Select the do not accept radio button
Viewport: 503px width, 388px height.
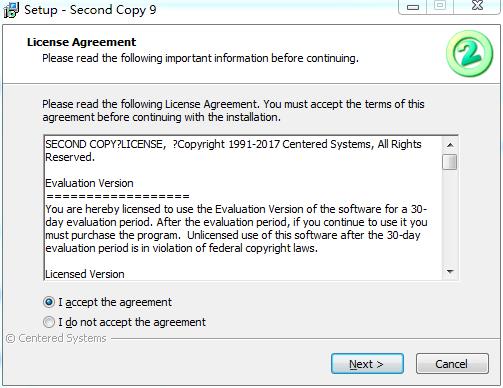pyautogui.click(x=49, y=322)
